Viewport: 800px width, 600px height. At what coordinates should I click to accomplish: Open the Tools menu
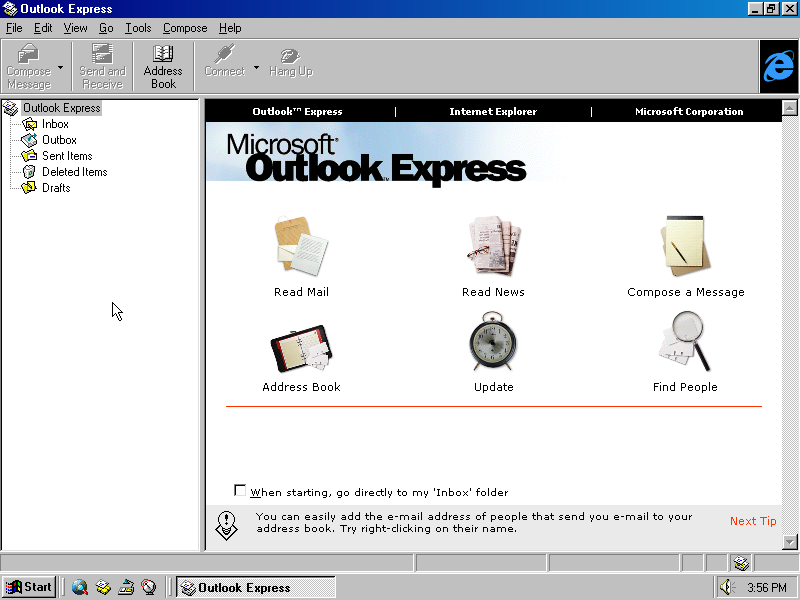(x=138, y=28)
